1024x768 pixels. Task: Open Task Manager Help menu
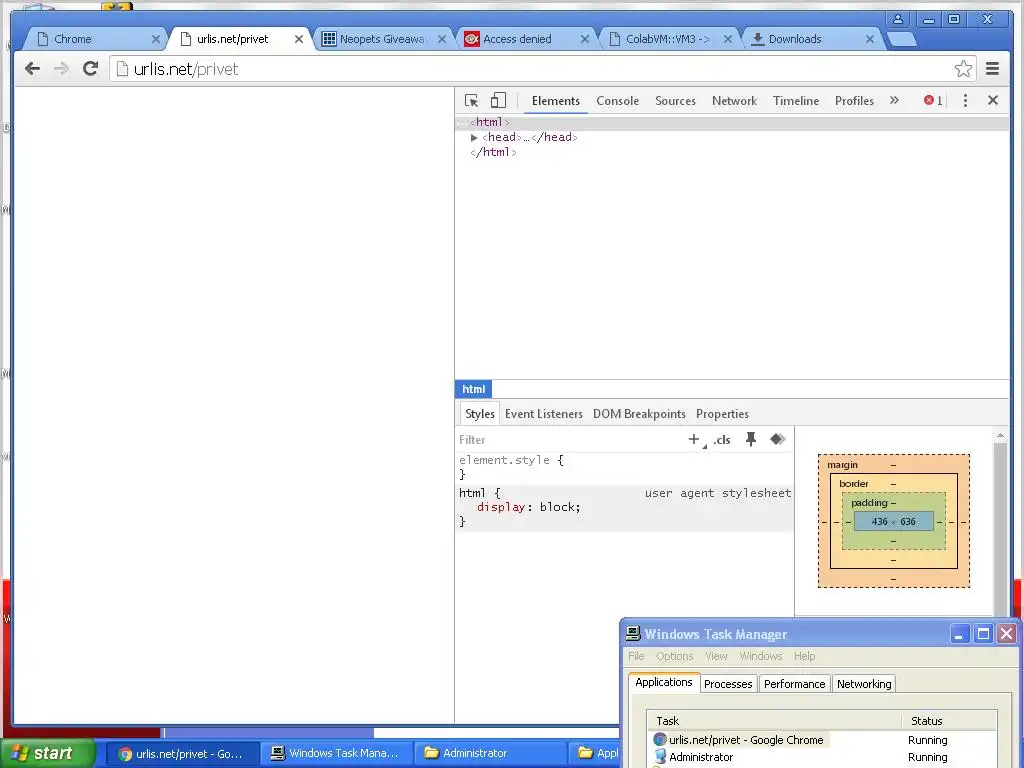click(x=805, y=656)
